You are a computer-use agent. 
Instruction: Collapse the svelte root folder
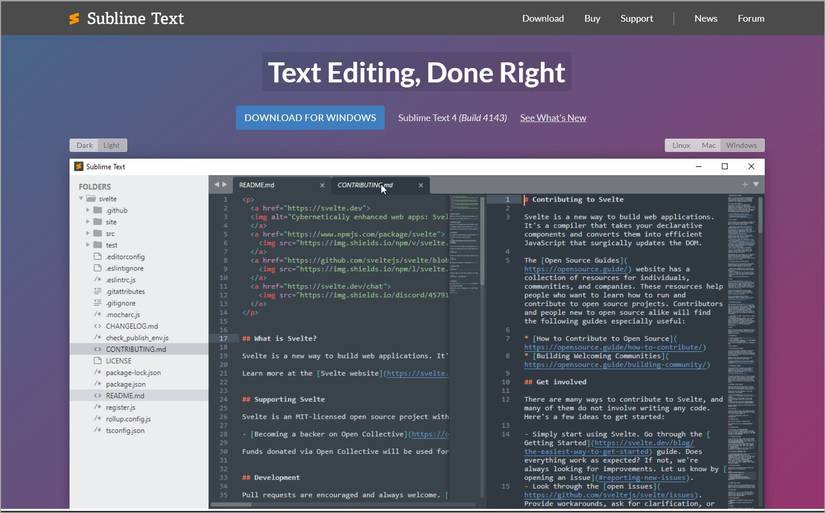tap(81, 198)
